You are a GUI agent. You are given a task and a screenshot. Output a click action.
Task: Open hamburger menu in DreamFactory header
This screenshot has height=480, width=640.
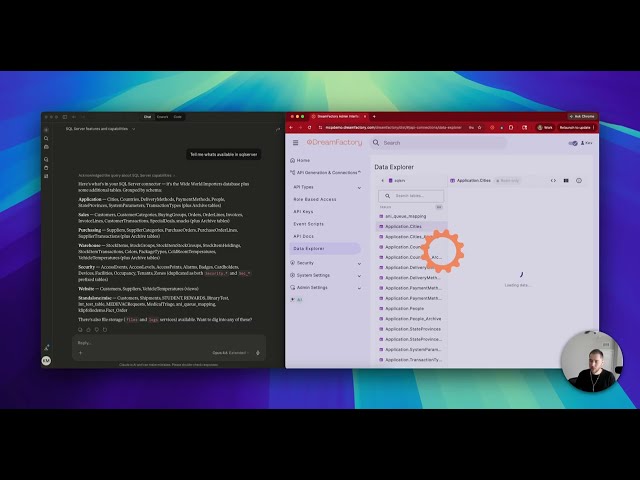coord(296,143)
